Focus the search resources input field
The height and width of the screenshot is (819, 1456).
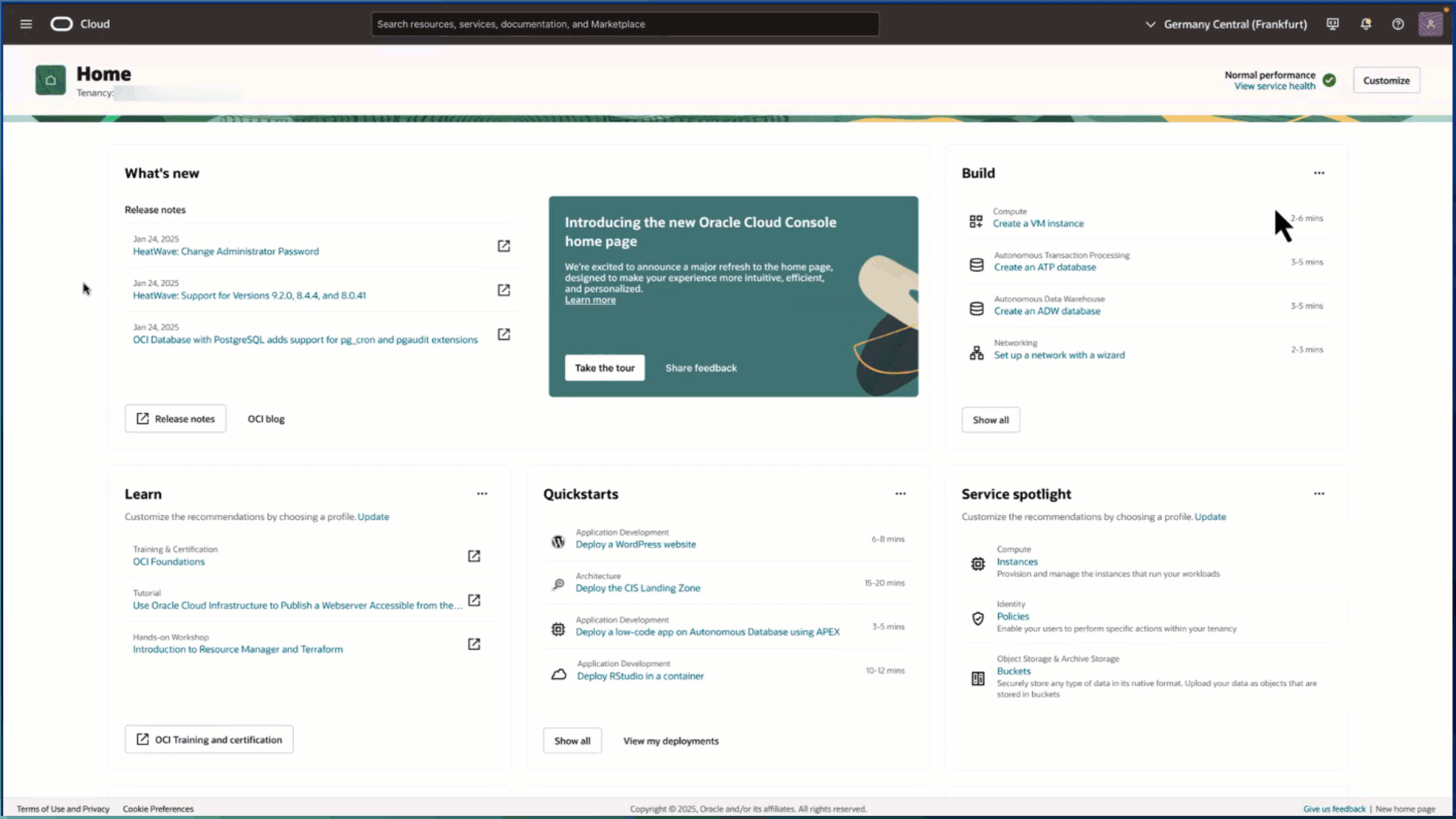pyautogui.click(x=625, y=24)
